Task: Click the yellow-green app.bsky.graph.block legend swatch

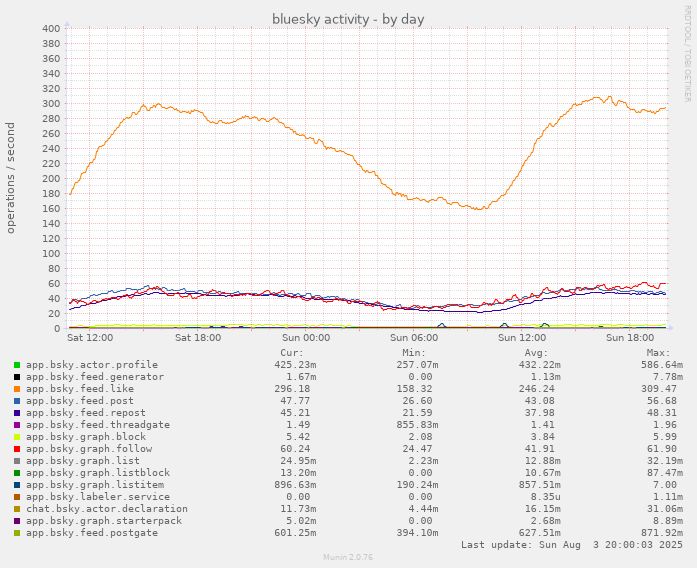Action: tap(17, 437)
